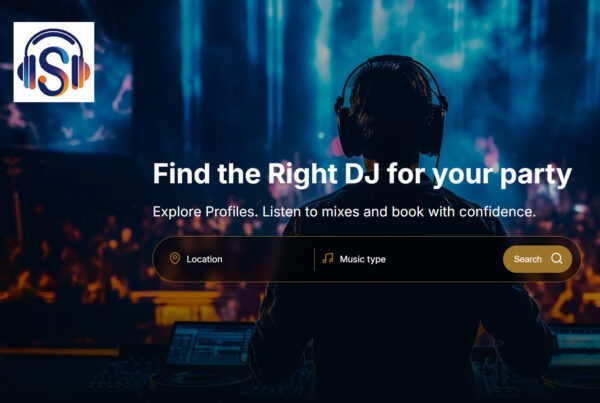Click the "Explore Profiles" subtitle text
This screenshot has width=600, height=403.
pos(344,212)
